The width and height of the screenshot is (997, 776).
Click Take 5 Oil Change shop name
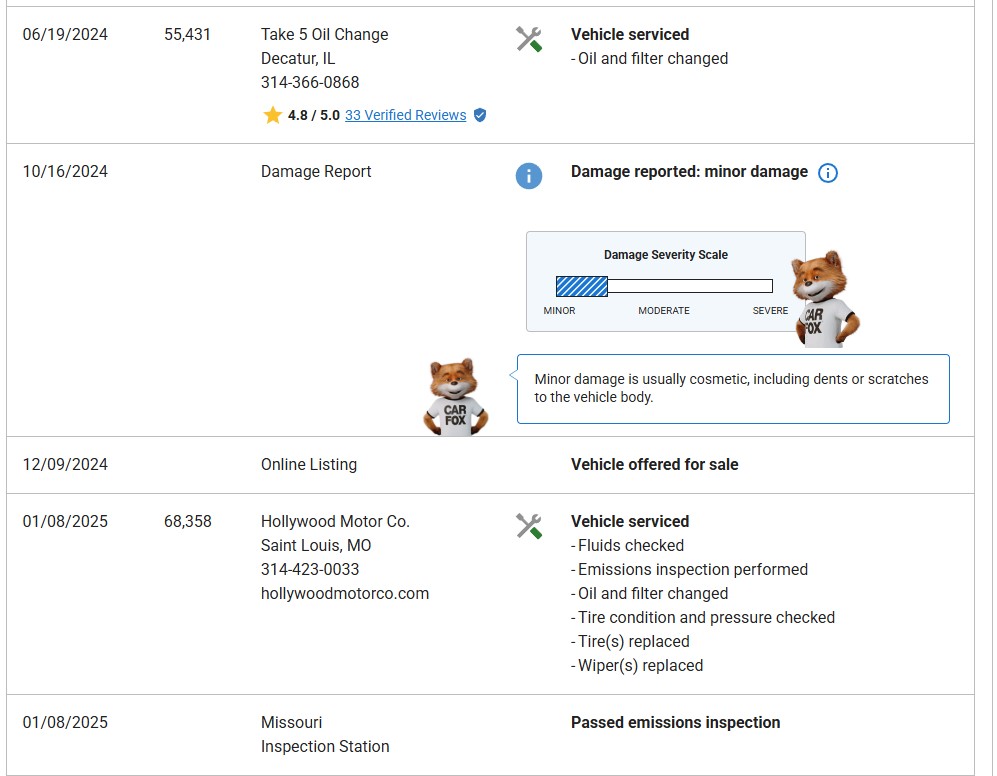pyautogui.click(x=324, y=34)
